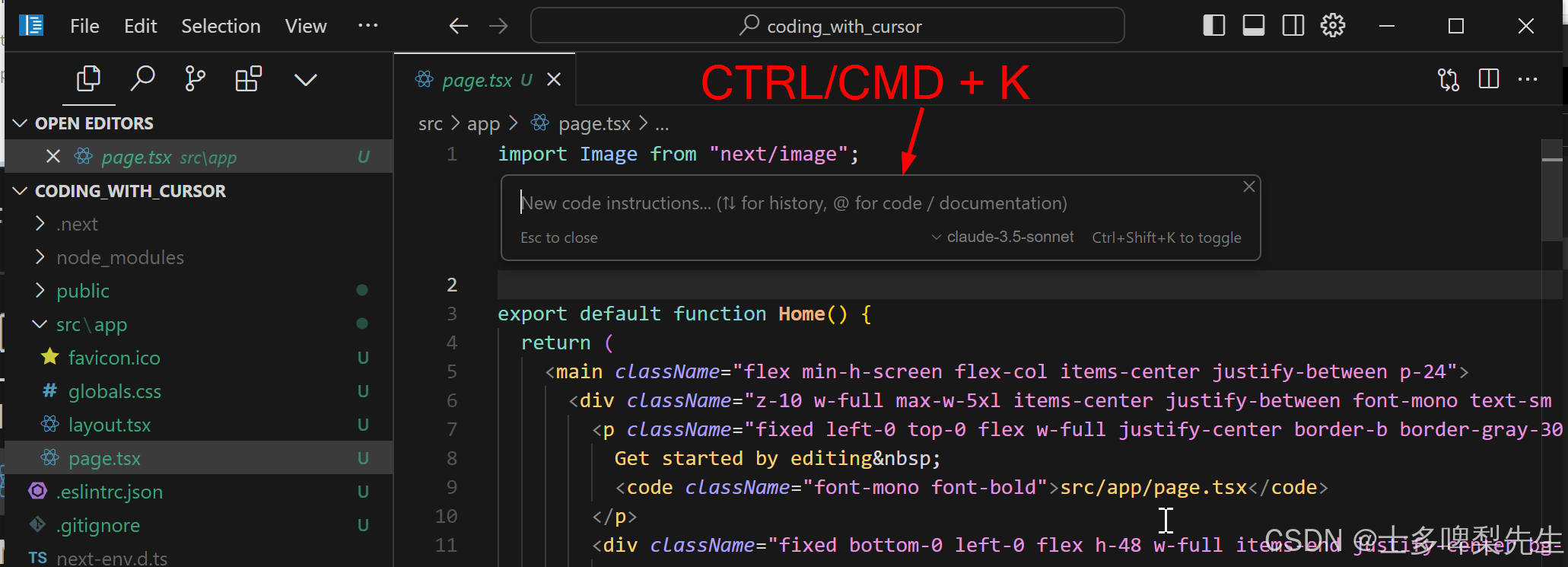This screenshot has width=1568, height=567.
Task: Click the Cursor app logo icon
Action: pyautogui.click(x=31, y=25)
